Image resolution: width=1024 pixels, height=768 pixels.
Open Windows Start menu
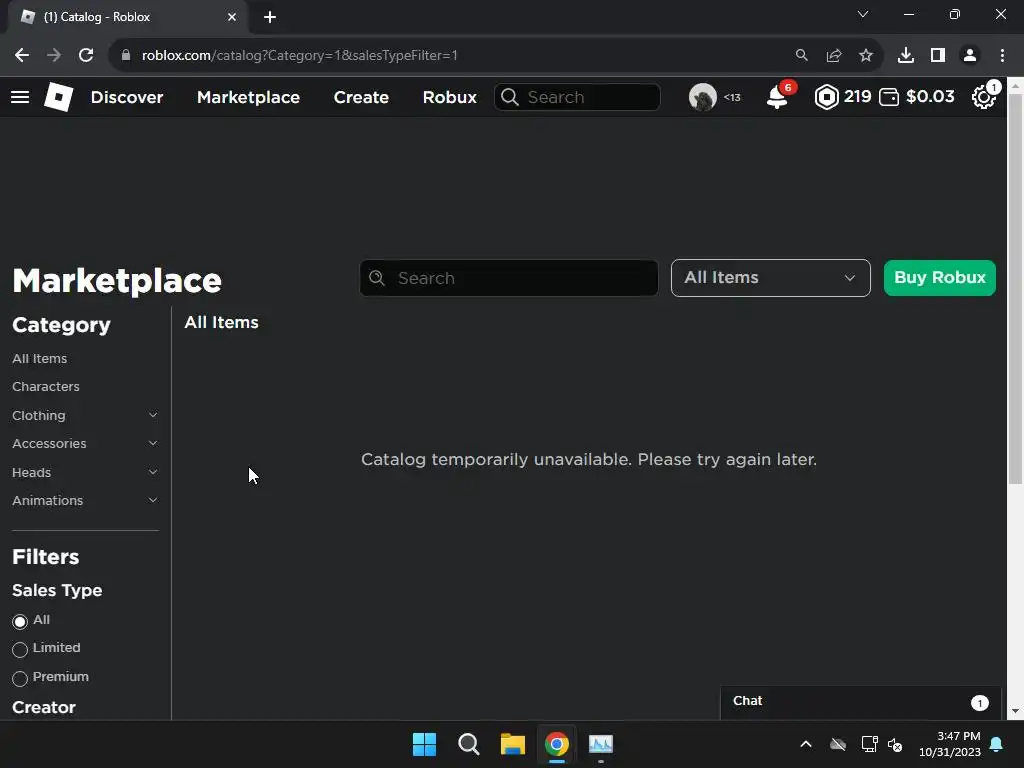click(x=424, y=744)
